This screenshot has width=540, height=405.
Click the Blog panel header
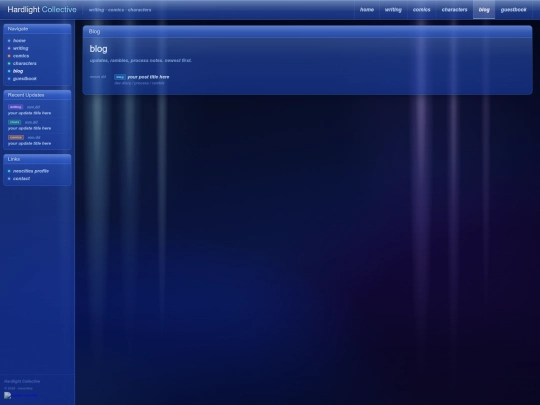coord(308,32)
